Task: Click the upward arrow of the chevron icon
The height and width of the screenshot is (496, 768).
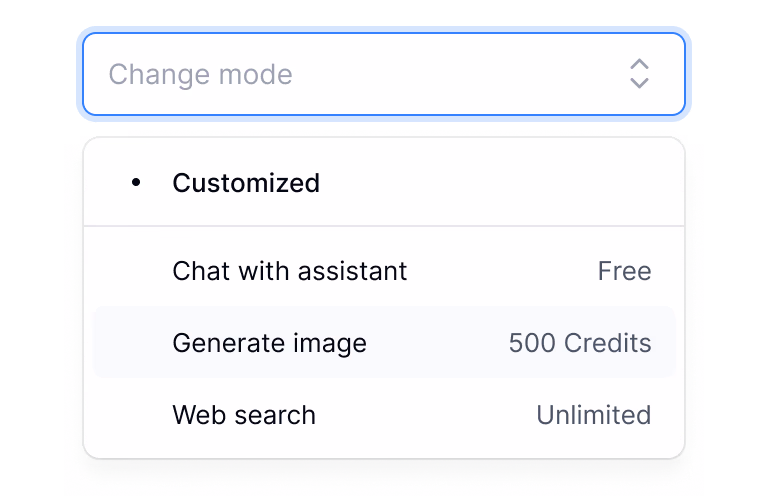Action: pos(639,65)
